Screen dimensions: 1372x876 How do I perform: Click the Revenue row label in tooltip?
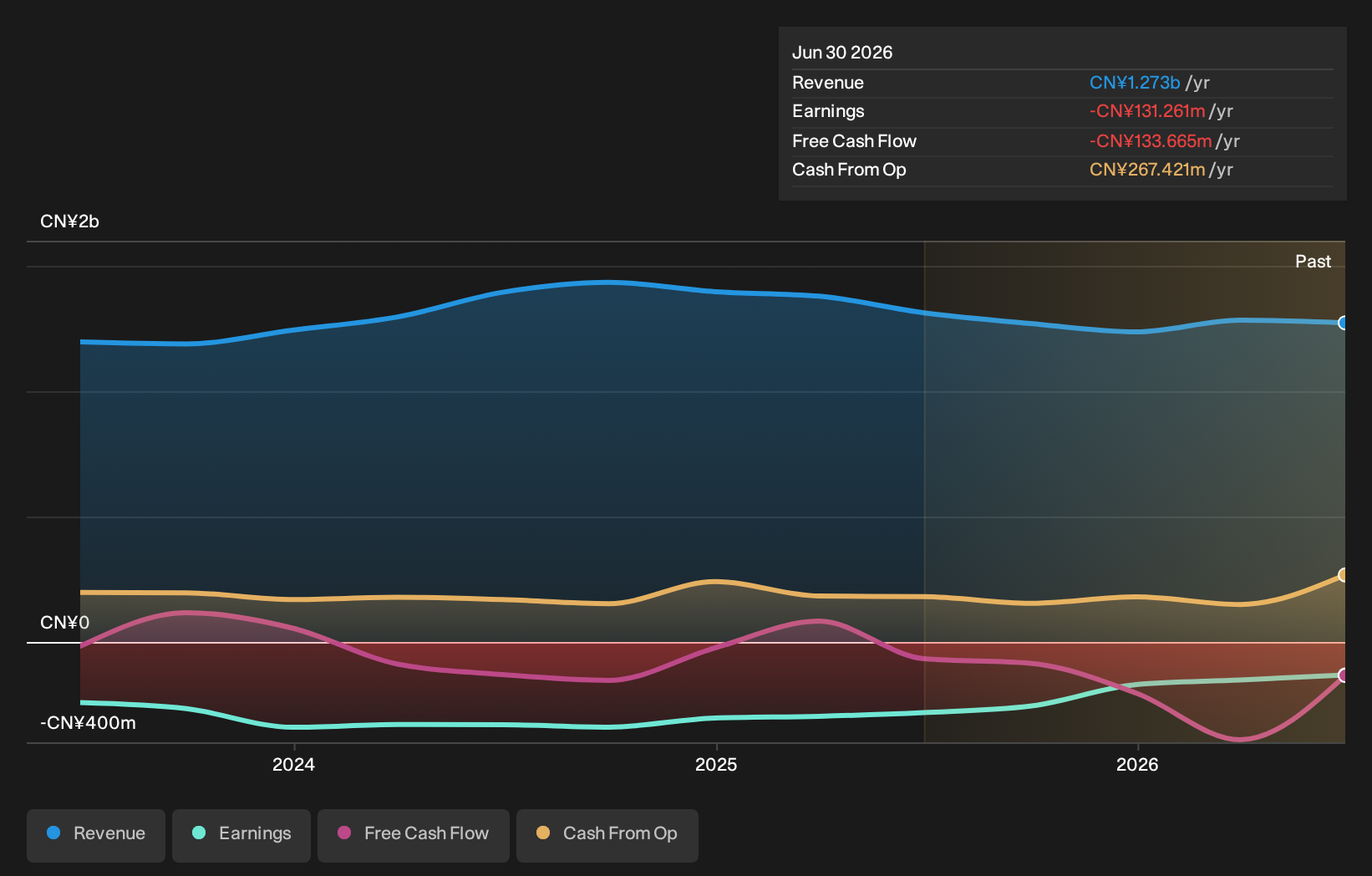(x=828, y=83)
